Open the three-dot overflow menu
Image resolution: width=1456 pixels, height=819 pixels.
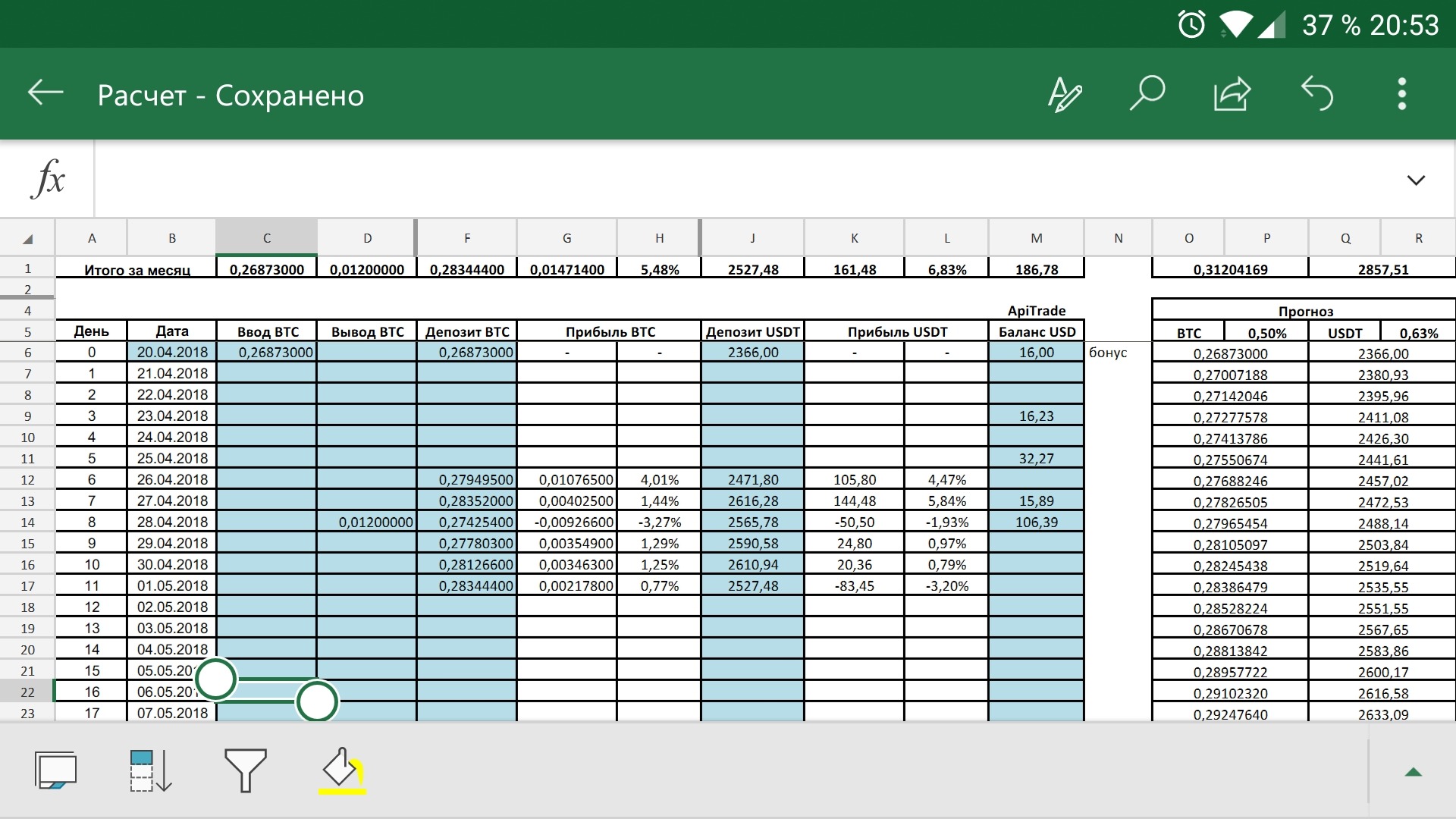(1401, 94)
